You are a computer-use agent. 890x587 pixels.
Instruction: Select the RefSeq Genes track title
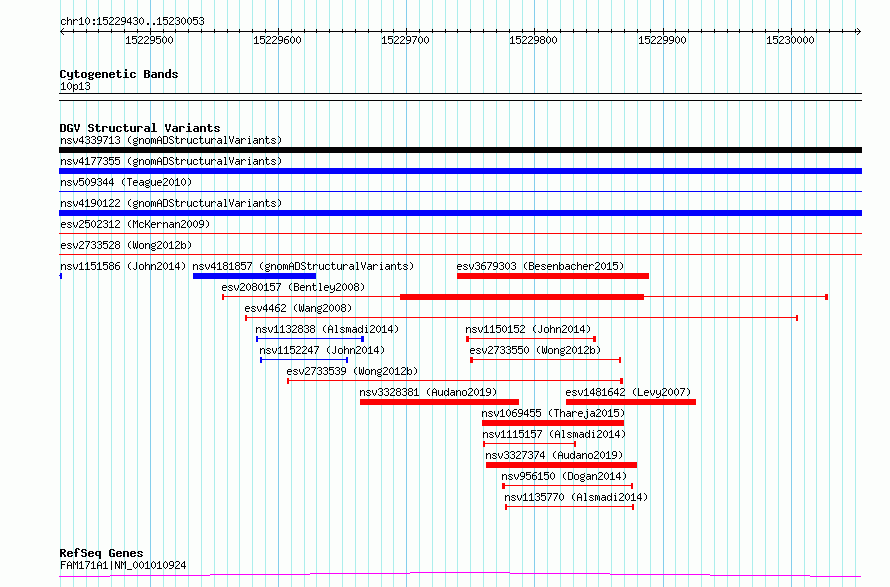click(x=101, y=553)
